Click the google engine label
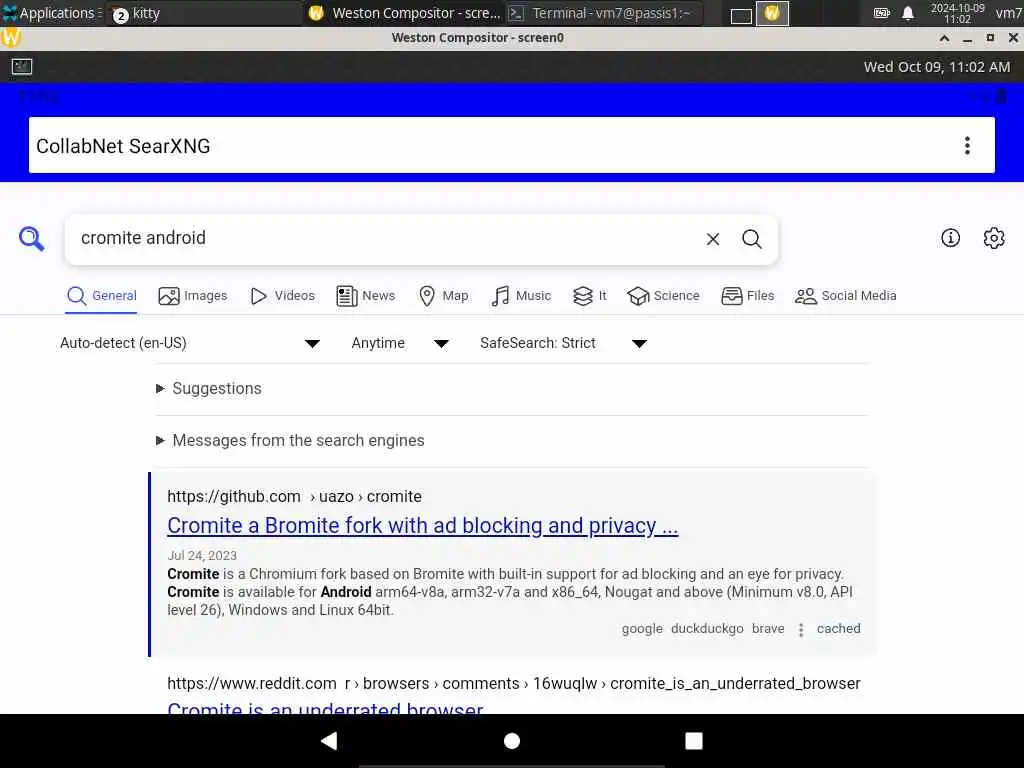 tap(642, 629)
